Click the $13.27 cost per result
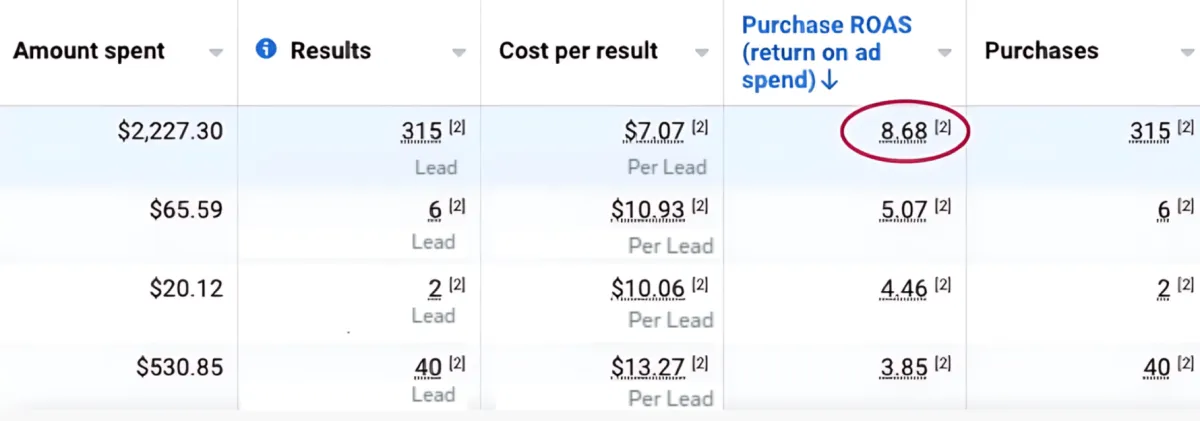This screenshot has width=1200, height=421. 648,368
